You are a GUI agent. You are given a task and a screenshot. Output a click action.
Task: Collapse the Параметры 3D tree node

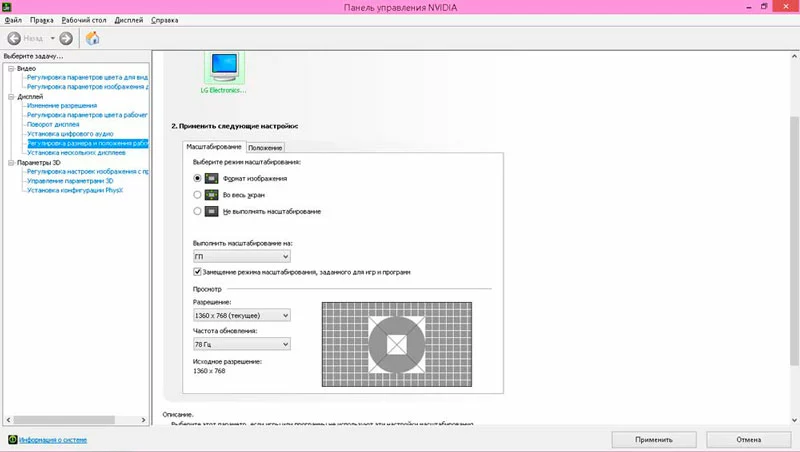click(x=11, y=163)
